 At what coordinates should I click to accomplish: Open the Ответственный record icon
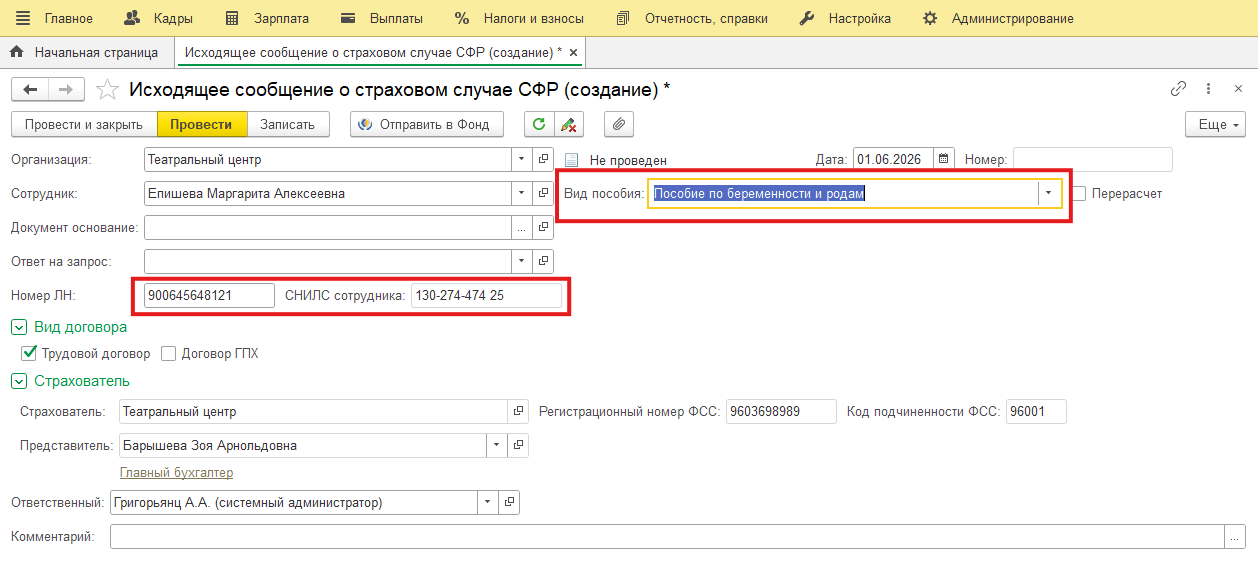(508, 502)
